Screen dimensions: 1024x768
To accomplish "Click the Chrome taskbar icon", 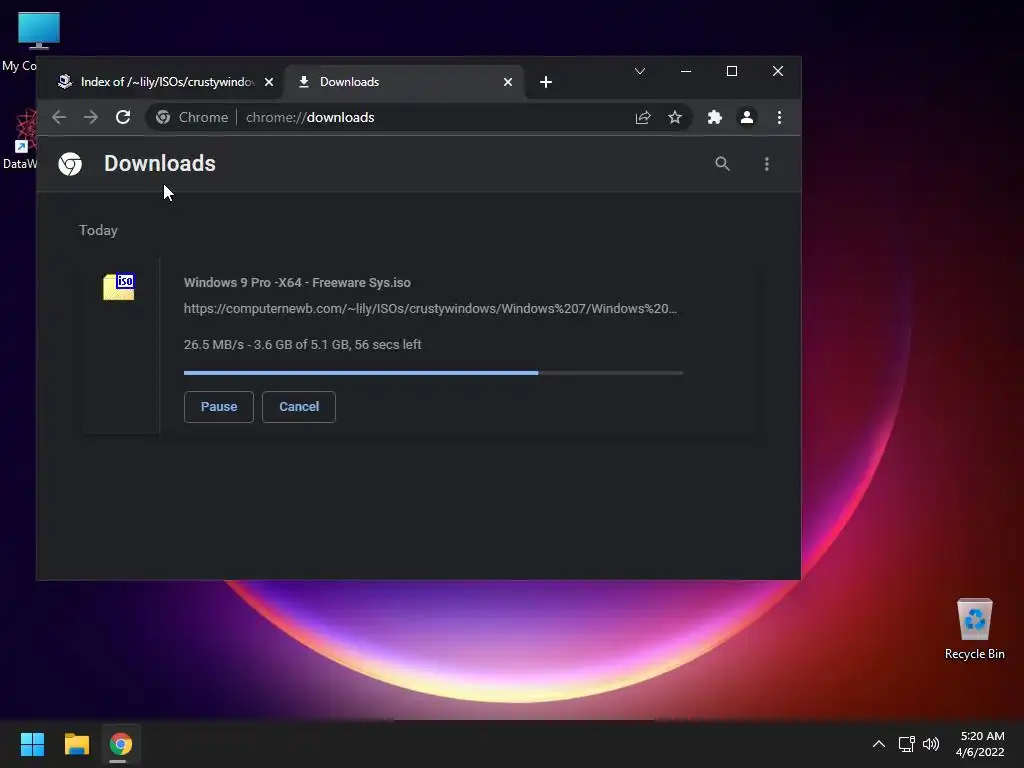I will click(121, 744).
